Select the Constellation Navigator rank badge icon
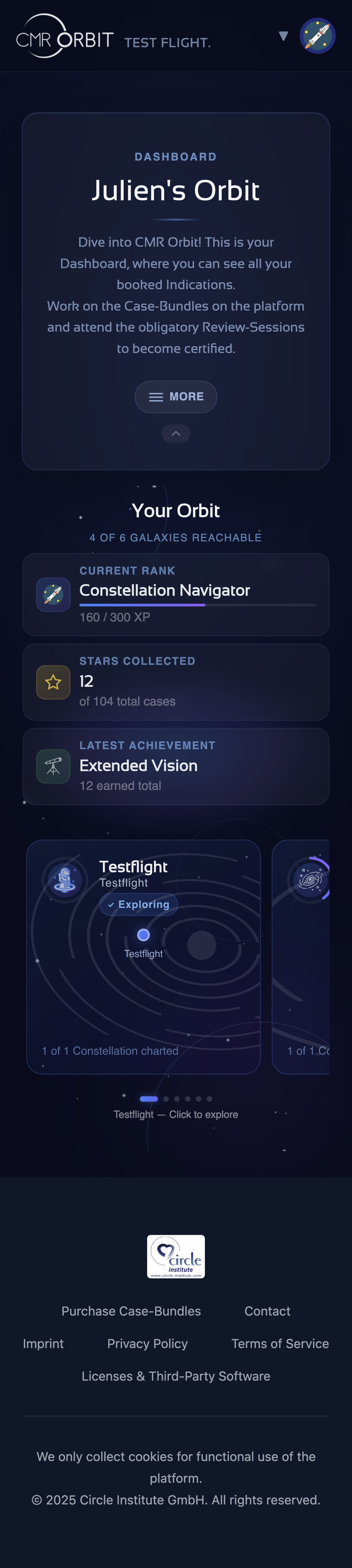This screenshot has height=1568, width=352. (53, 594)
